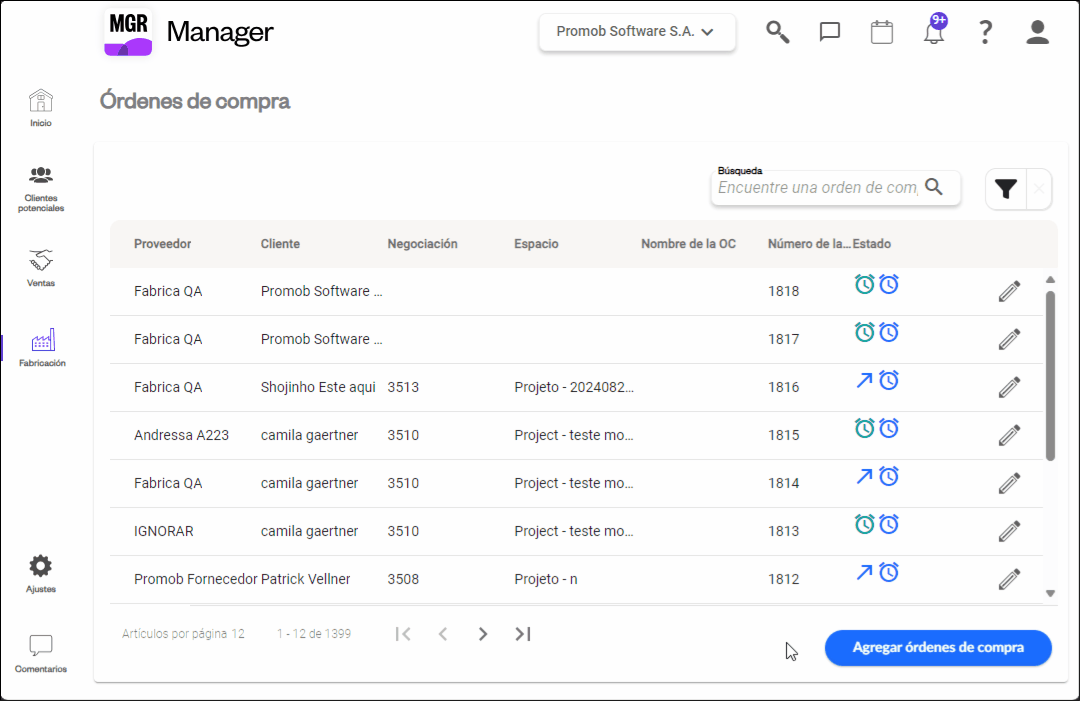Click the blue arrow status icon for order 1816

click(x=864, y=380)
